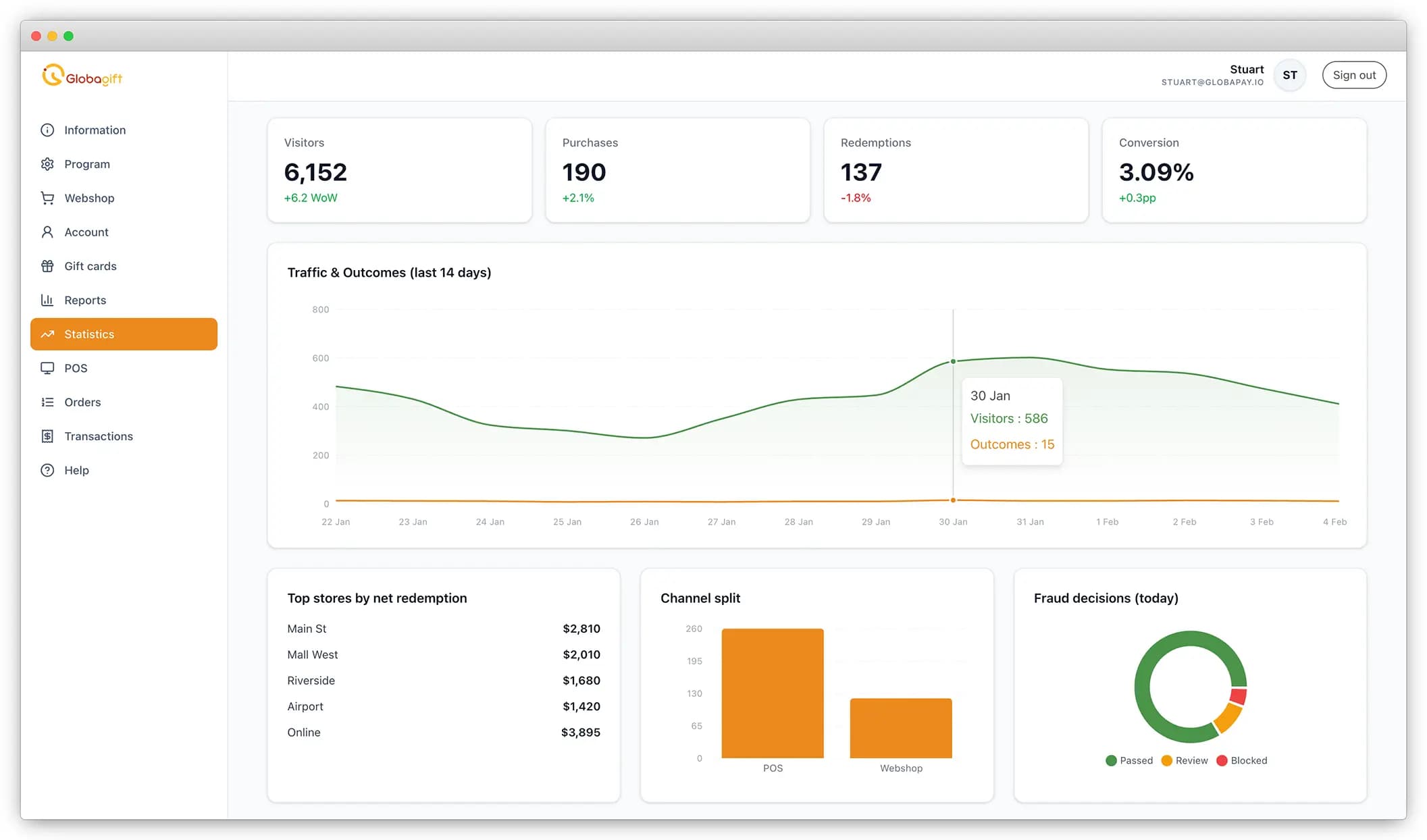Open the Gift cards section
Screen dimensions: 1427x840
90,265
